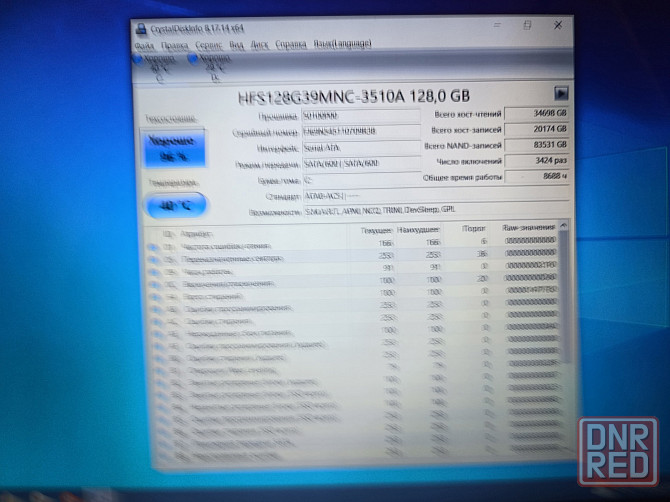The image size is (670, 502).
Task: Click the Интерфейс Serial ATA field
Action: (x=361, y=148)
